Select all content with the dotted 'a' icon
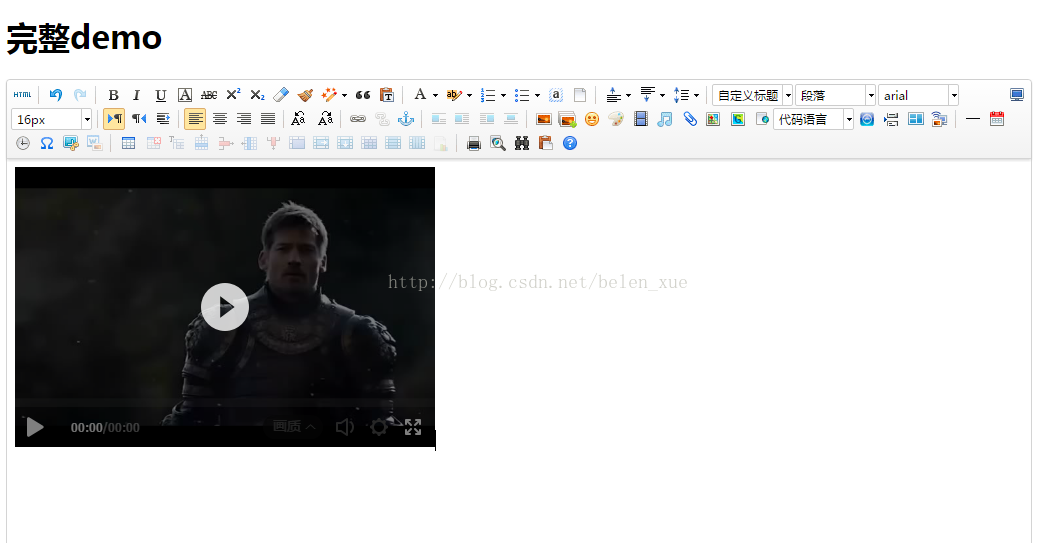This screenshot has height=543, width=1056. tap(556, 95)
